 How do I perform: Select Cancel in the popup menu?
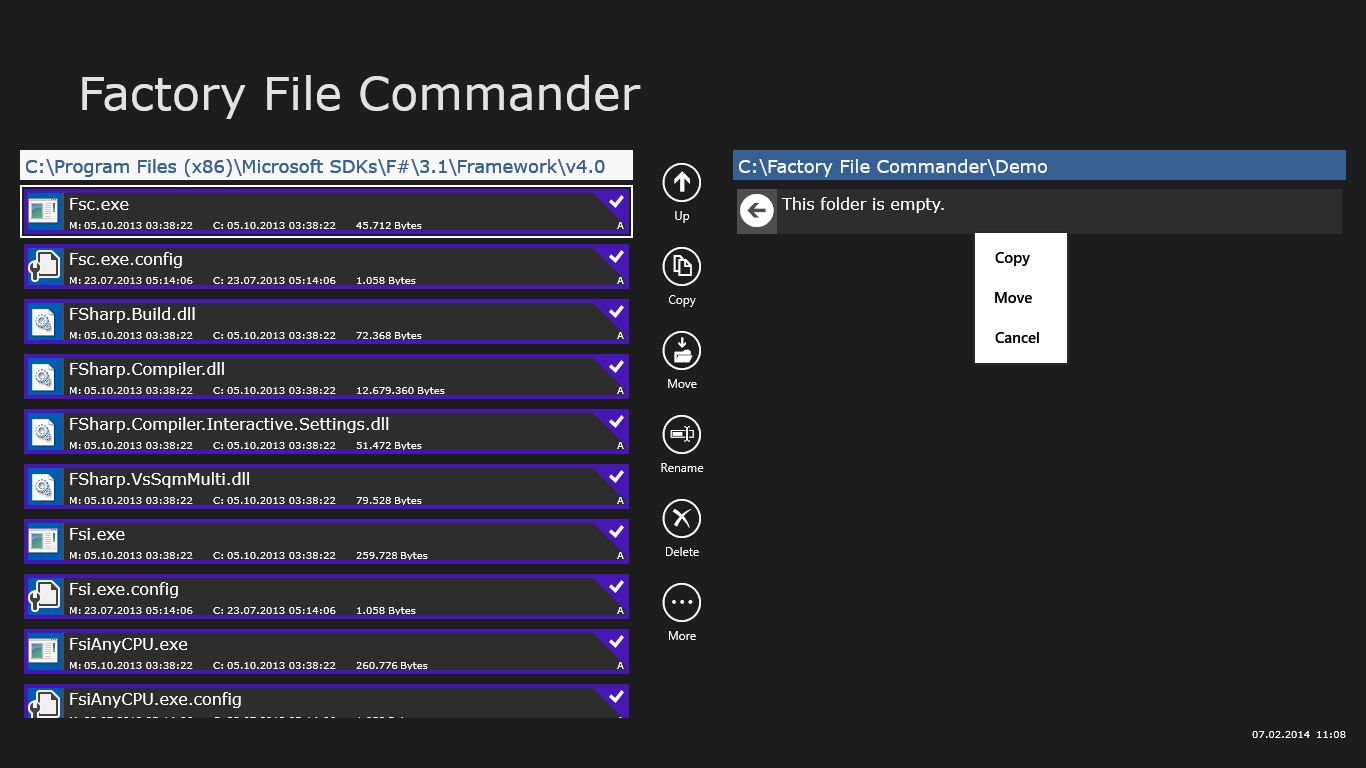1017,338
